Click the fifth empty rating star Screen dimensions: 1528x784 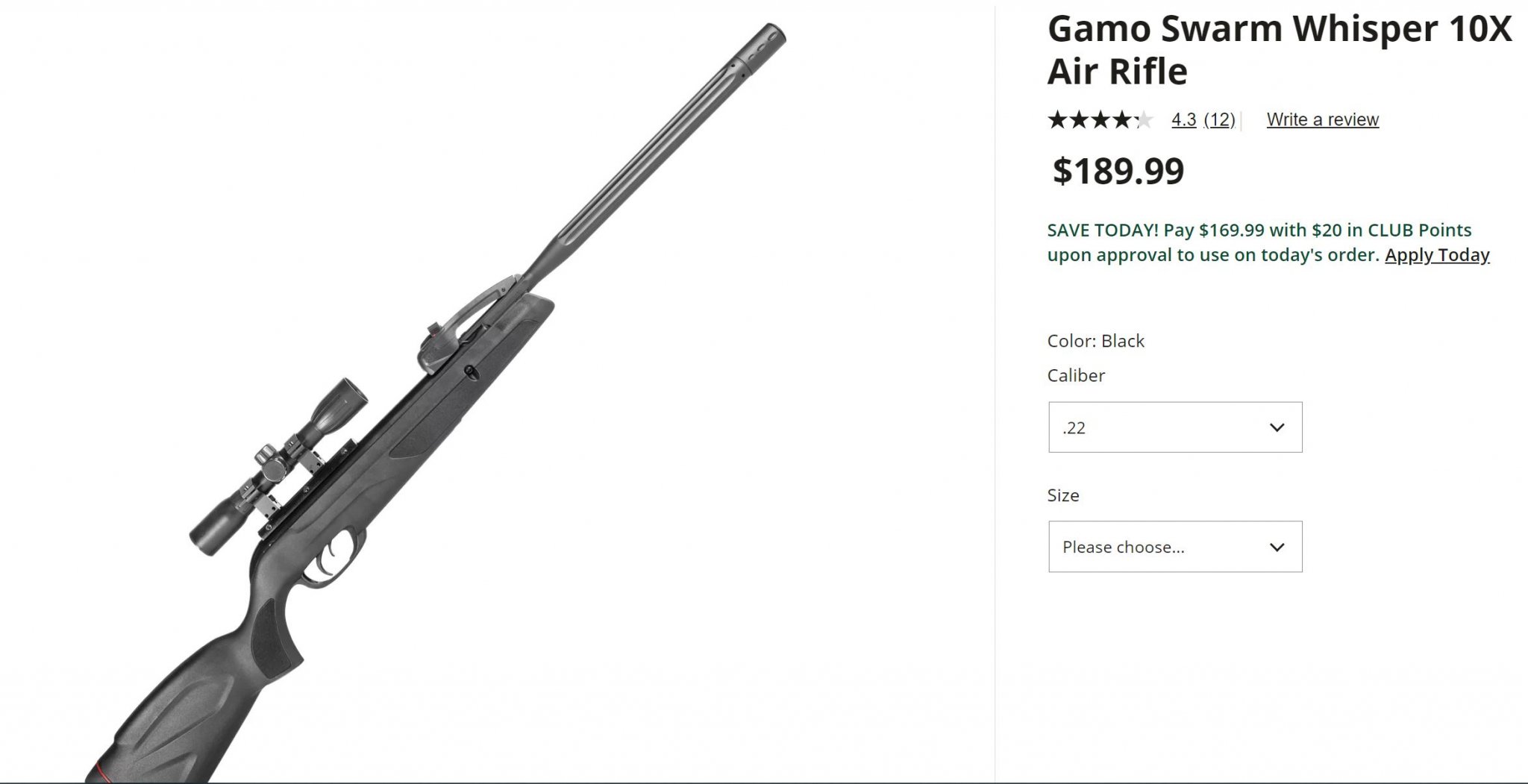coord(1144,119)
